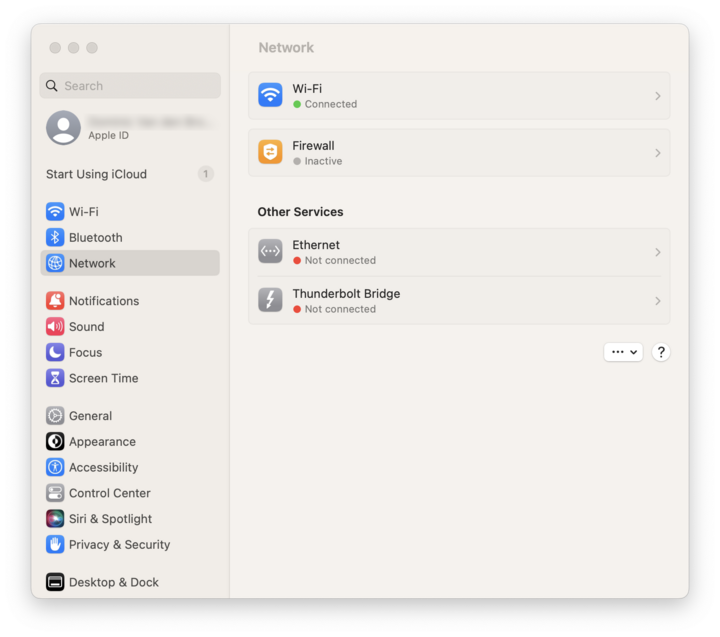The width and height of the screenshot is (720, 637).
Task: Select General in the sidebar
Action: click(90, 416)
